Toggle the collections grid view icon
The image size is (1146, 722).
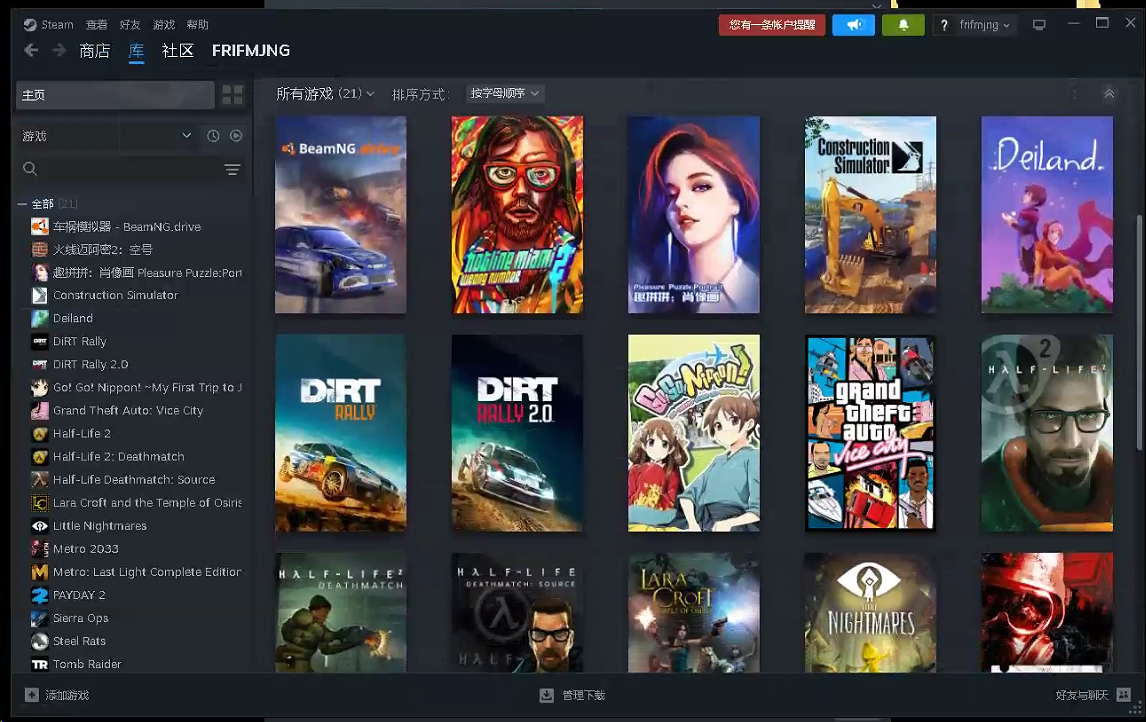[x=232, y=95]
